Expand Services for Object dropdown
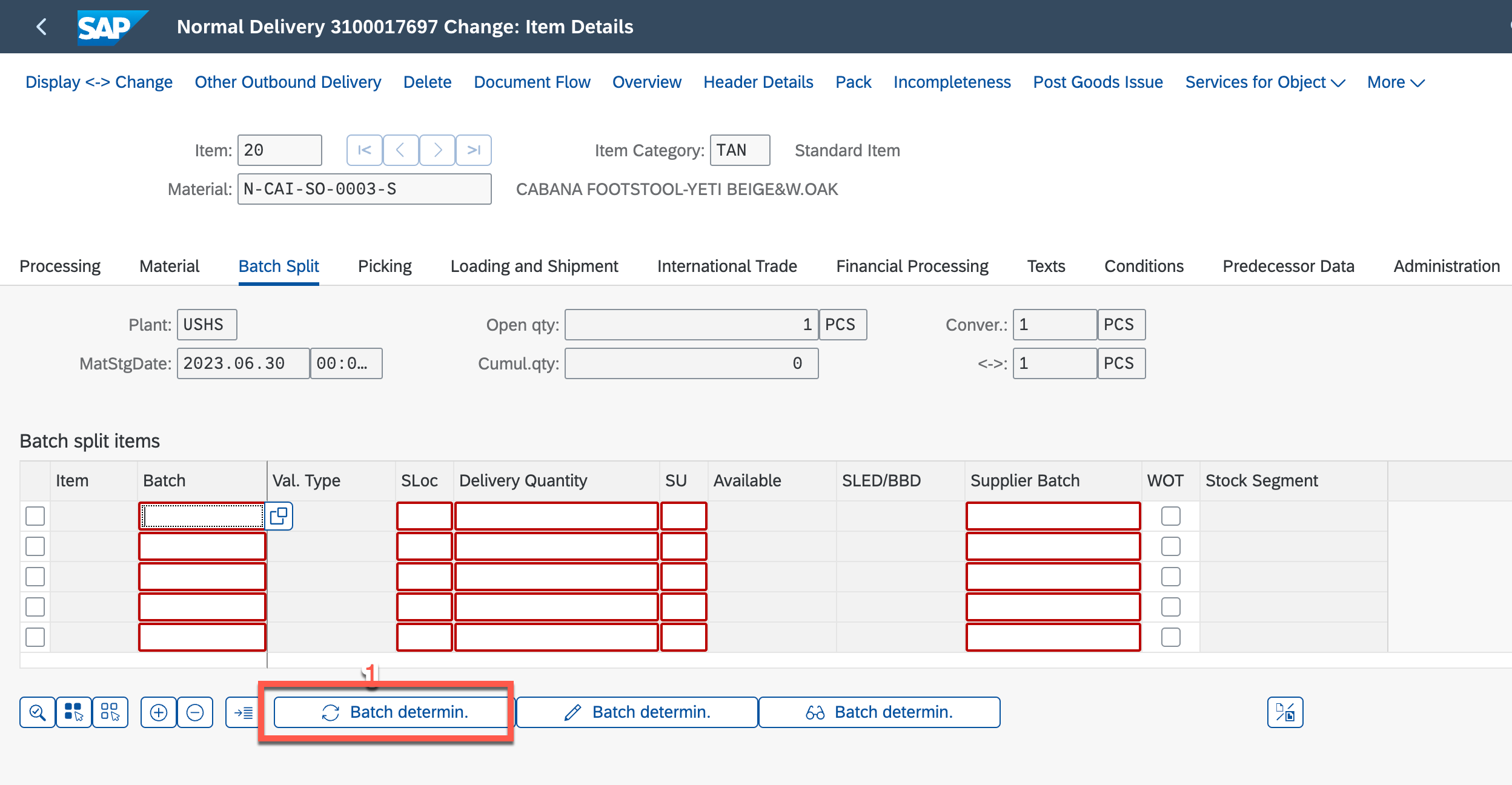 [x=1265, y=82]
